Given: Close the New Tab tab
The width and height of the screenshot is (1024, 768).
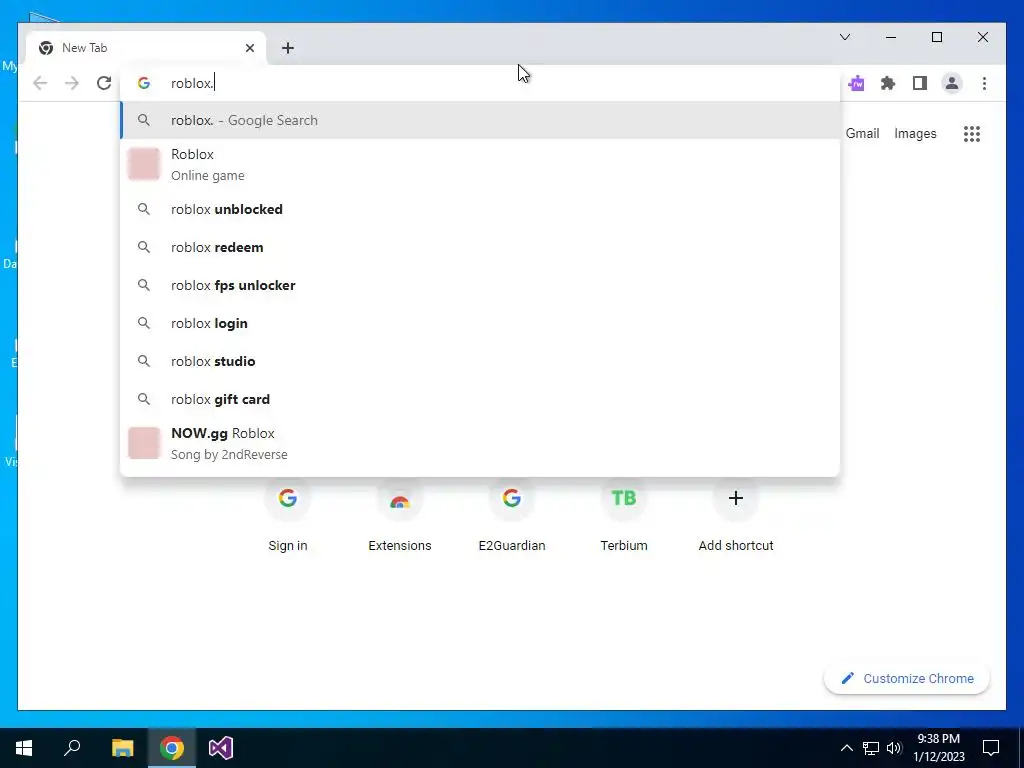Looking at the screenshot, I should (x=249, y=48).
